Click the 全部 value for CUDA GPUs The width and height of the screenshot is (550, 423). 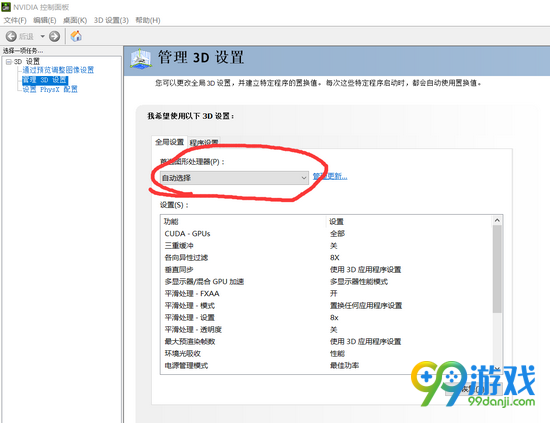(x=337, y=234)
